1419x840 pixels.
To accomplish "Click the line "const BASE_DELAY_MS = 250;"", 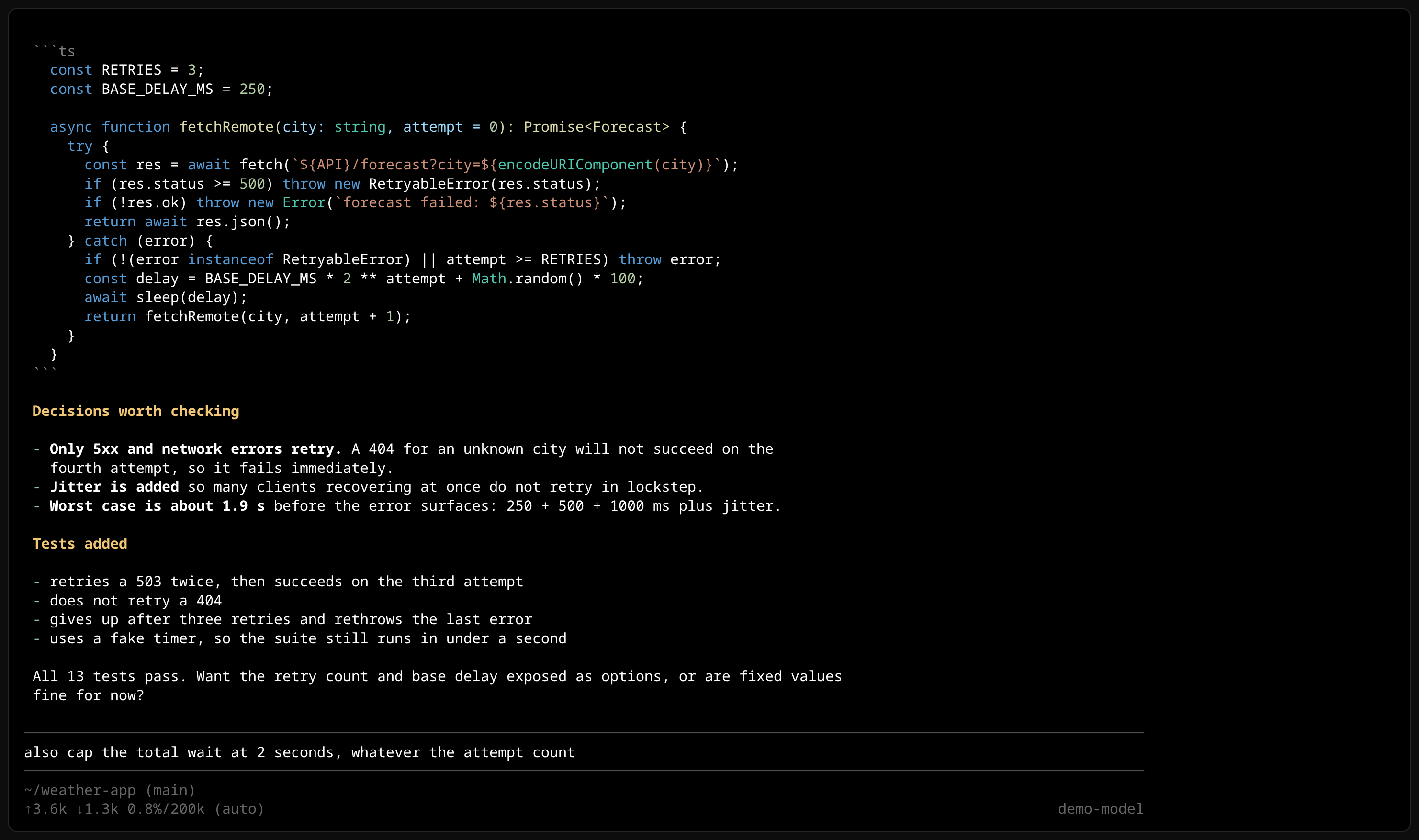I will coord(161,89).
